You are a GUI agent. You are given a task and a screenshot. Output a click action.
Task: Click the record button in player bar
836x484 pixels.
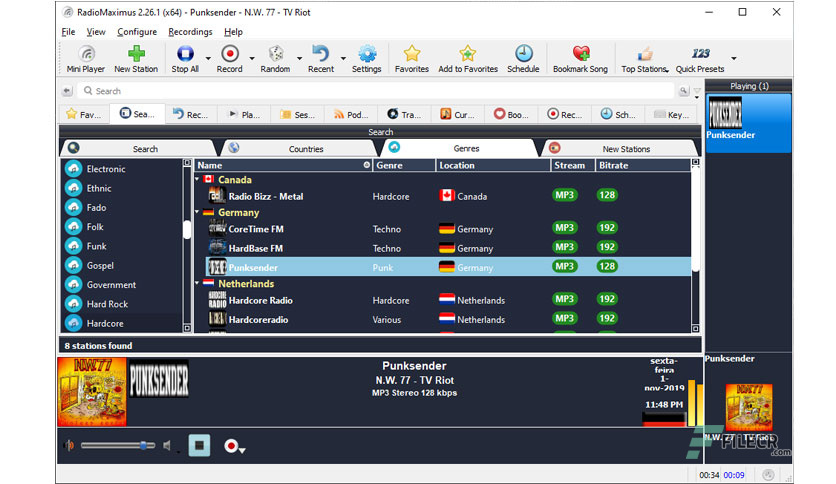(231, 446)
